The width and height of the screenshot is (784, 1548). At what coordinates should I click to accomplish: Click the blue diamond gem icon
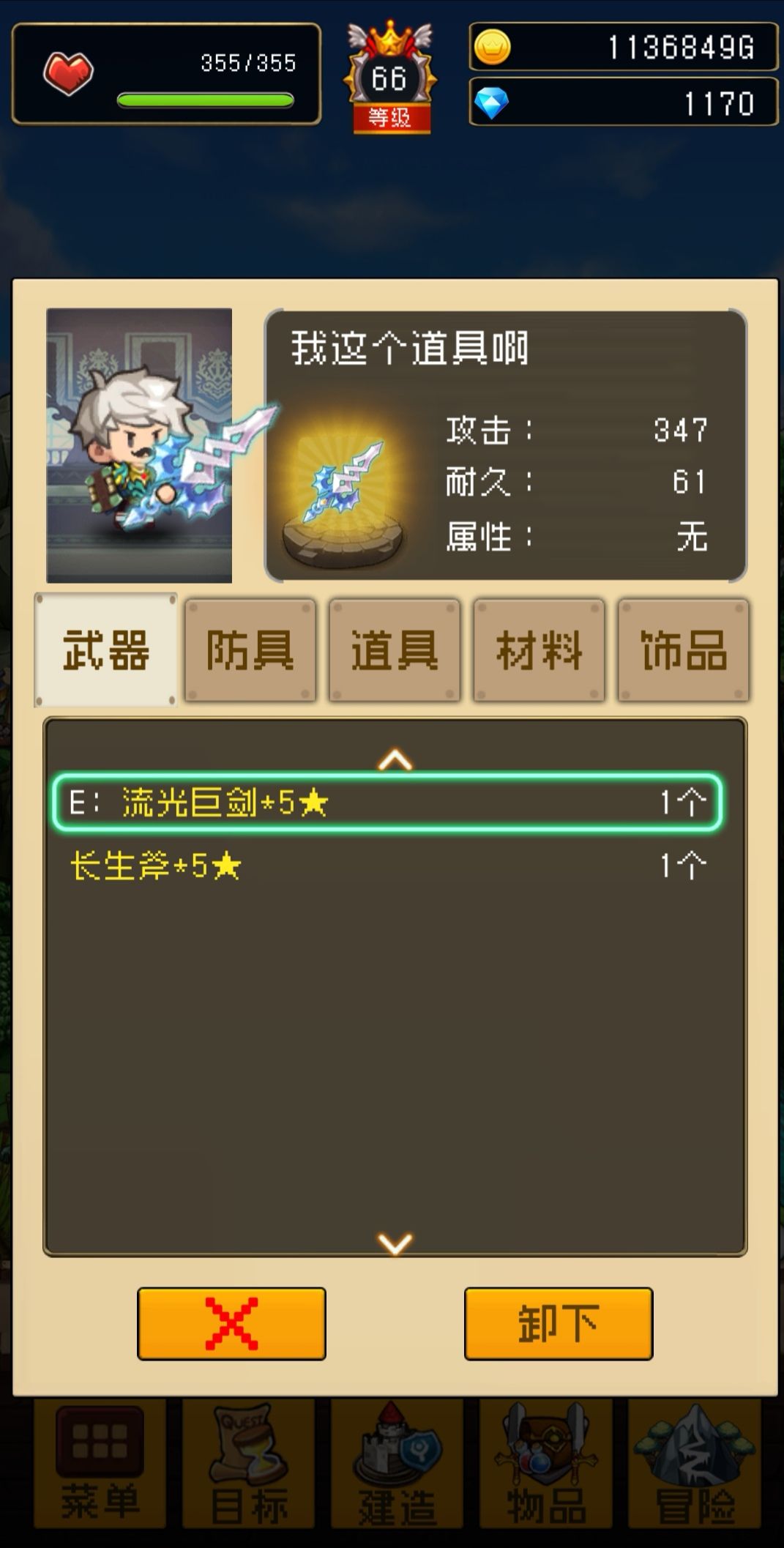tap(491, 103)
